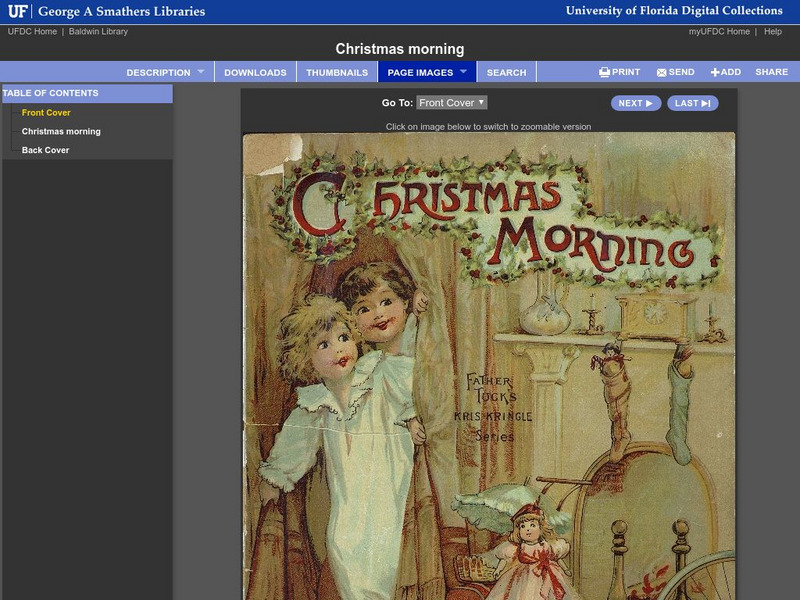Image resolution: width=800 pixels, height=600 pixels.
Task: Open George A Smathers Libraries link
Action: [x=121, y=11]
